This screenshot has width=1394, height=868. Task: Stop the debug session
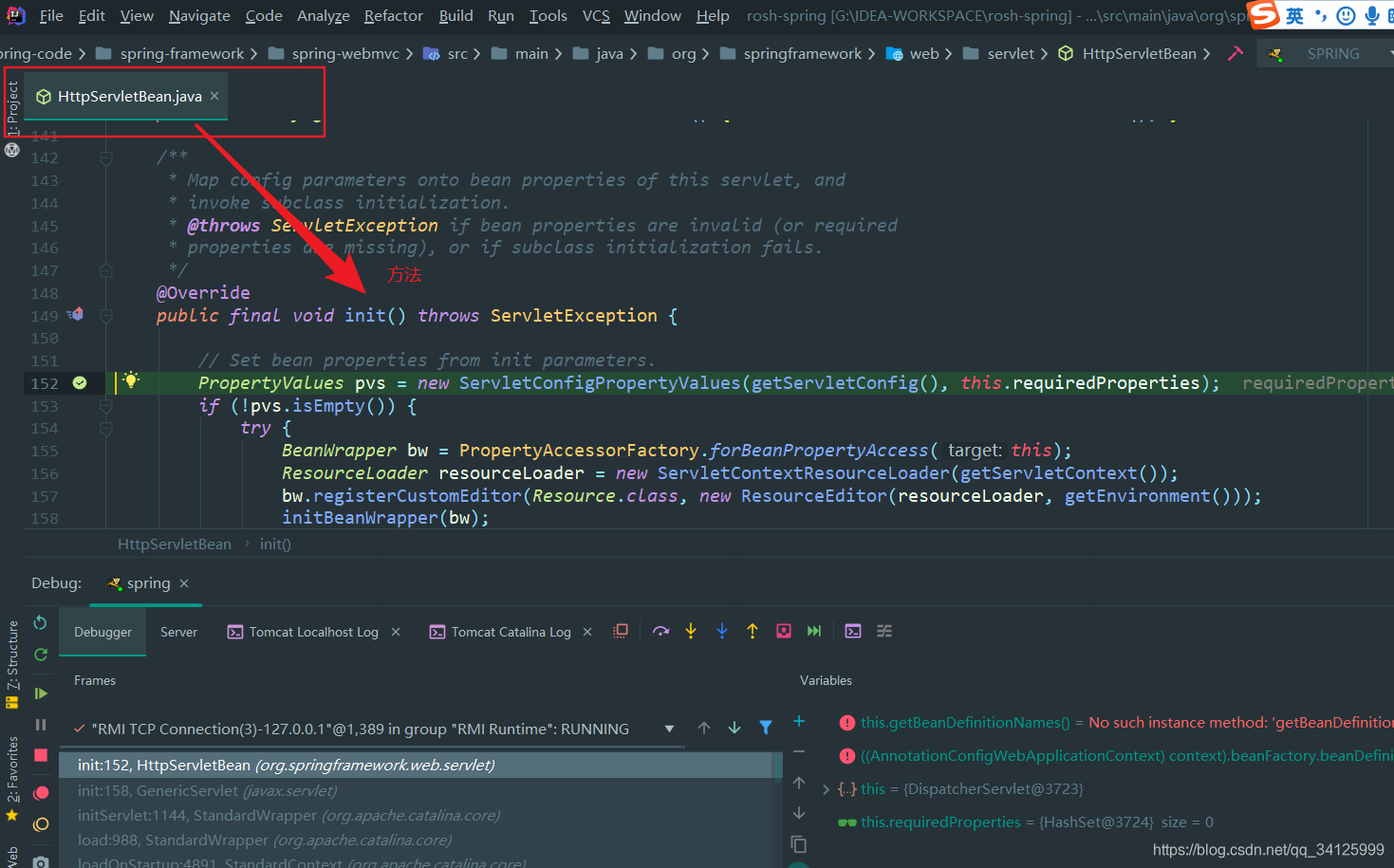point(40,755)
